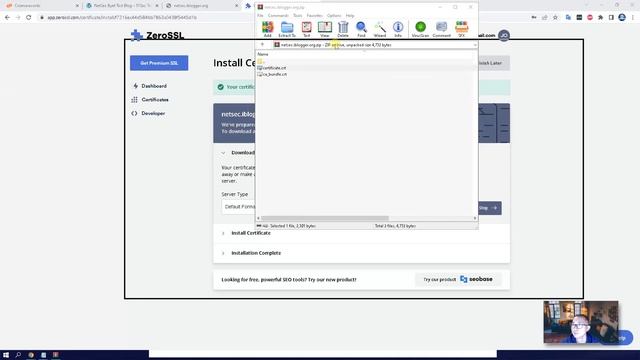Viewport: 640px width, 360px height.
Task: Open the Help menu in WinRAR
Action: coord(350,16)
